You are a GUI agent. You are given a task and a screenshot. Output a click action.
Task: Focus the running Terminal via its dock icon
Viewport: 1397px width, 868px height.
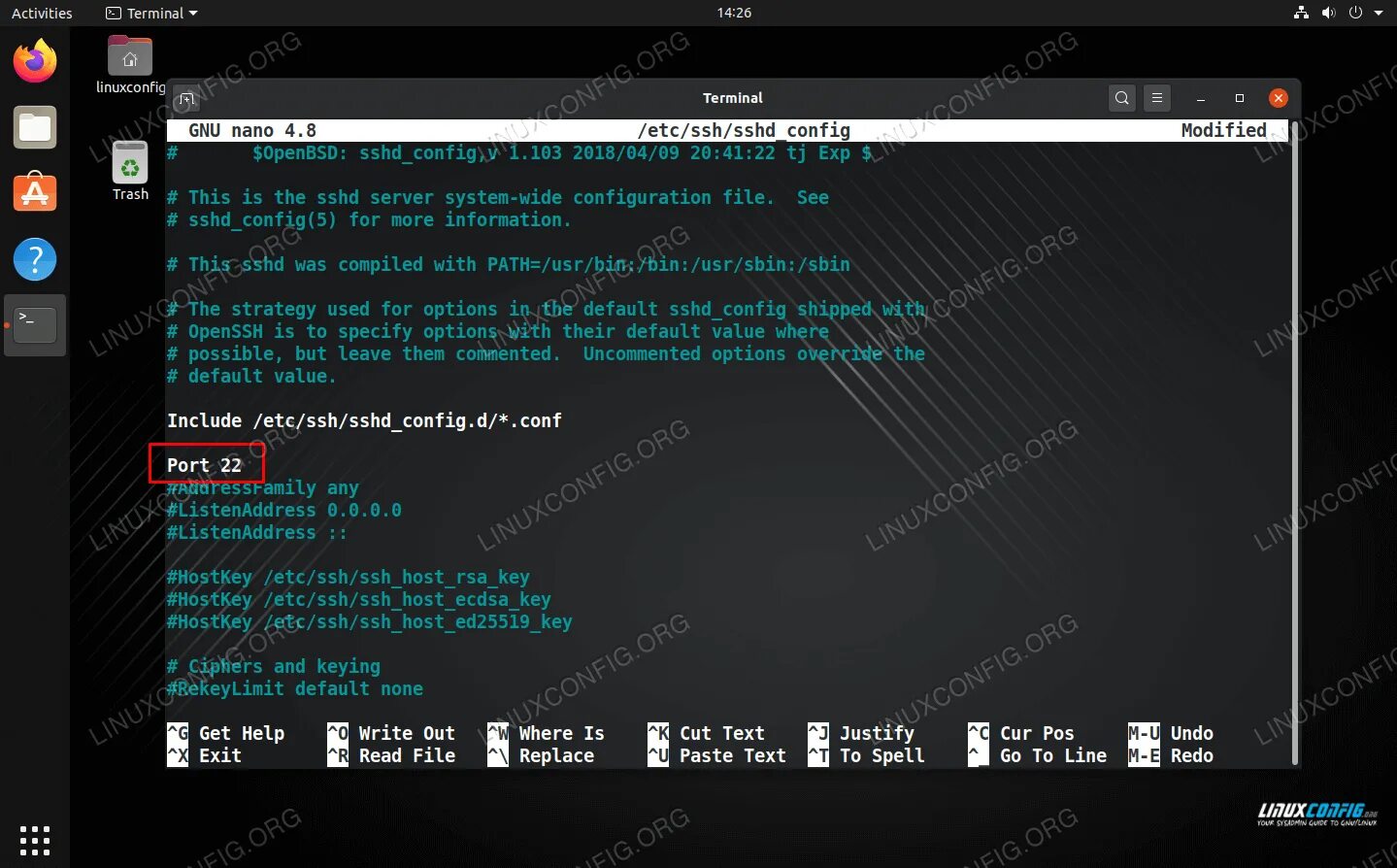[x=35, y=325]
